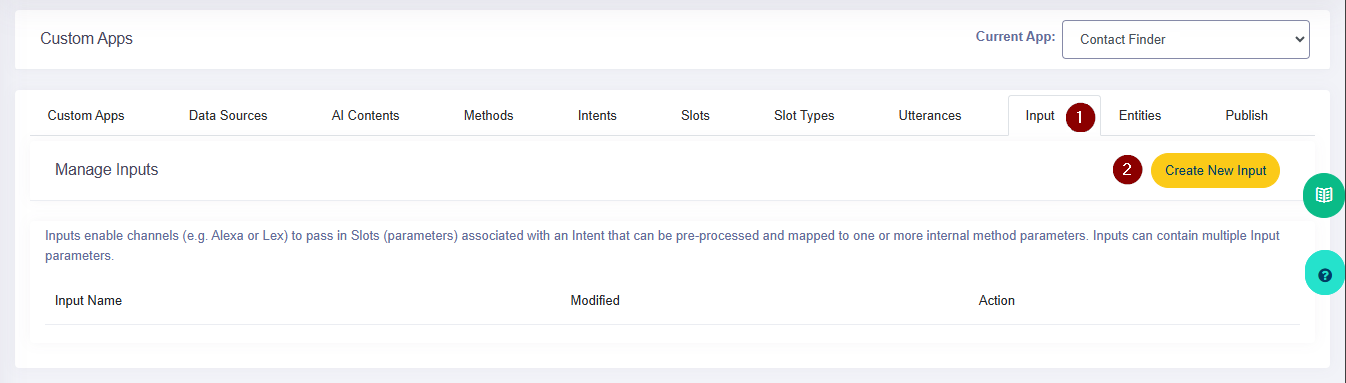Open the Slot Types tab
Image resolution: width=1346 pixels, height=383 pixels.
(804, 115)
